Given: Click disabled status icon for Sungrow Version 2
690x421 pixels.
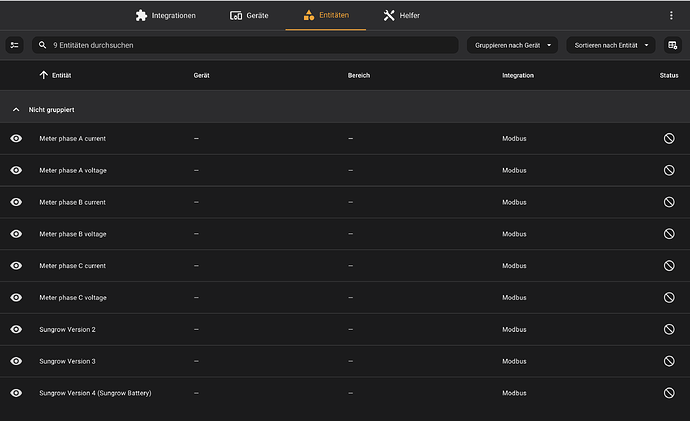Looking at the screenshot, I should point(669,329).
